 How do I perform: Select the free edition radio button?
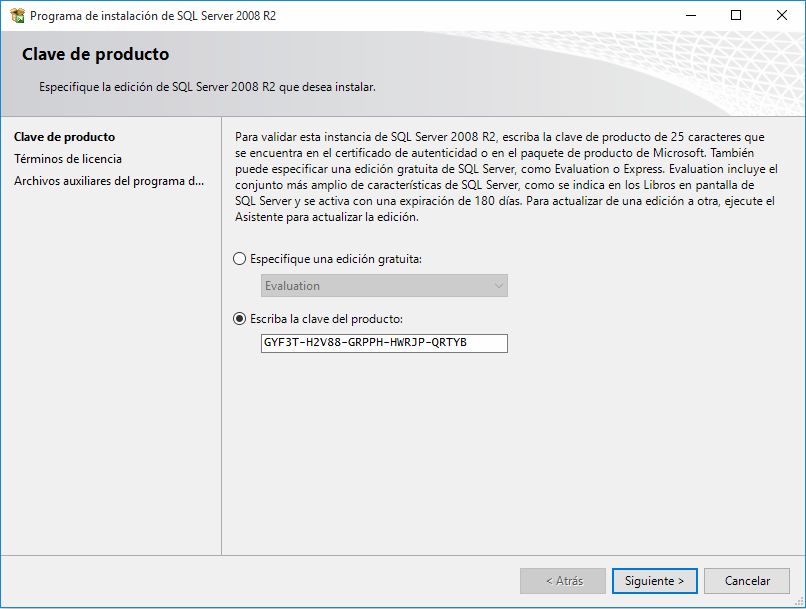[x=240, y=259]
